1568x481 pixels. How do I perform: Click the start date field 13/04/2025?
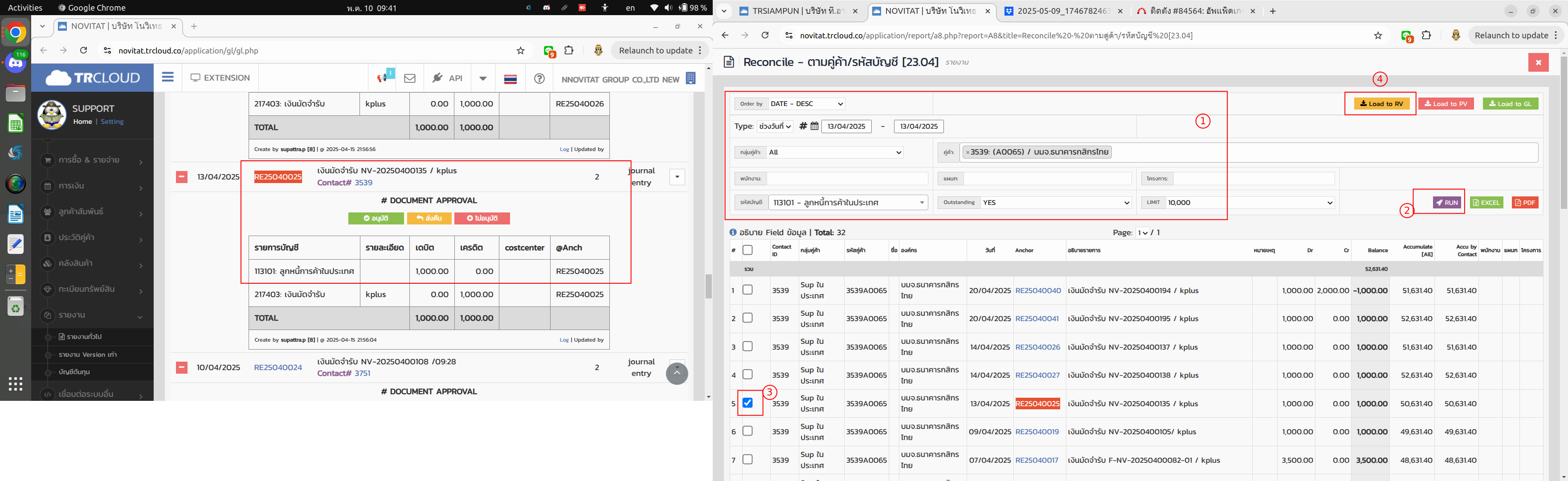[846, 126]
